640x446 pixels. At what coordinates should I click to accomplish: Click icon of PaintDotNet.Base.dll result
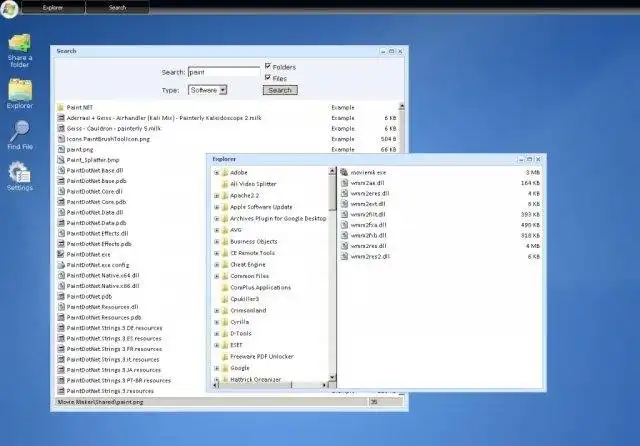click(x=61, y=170)
